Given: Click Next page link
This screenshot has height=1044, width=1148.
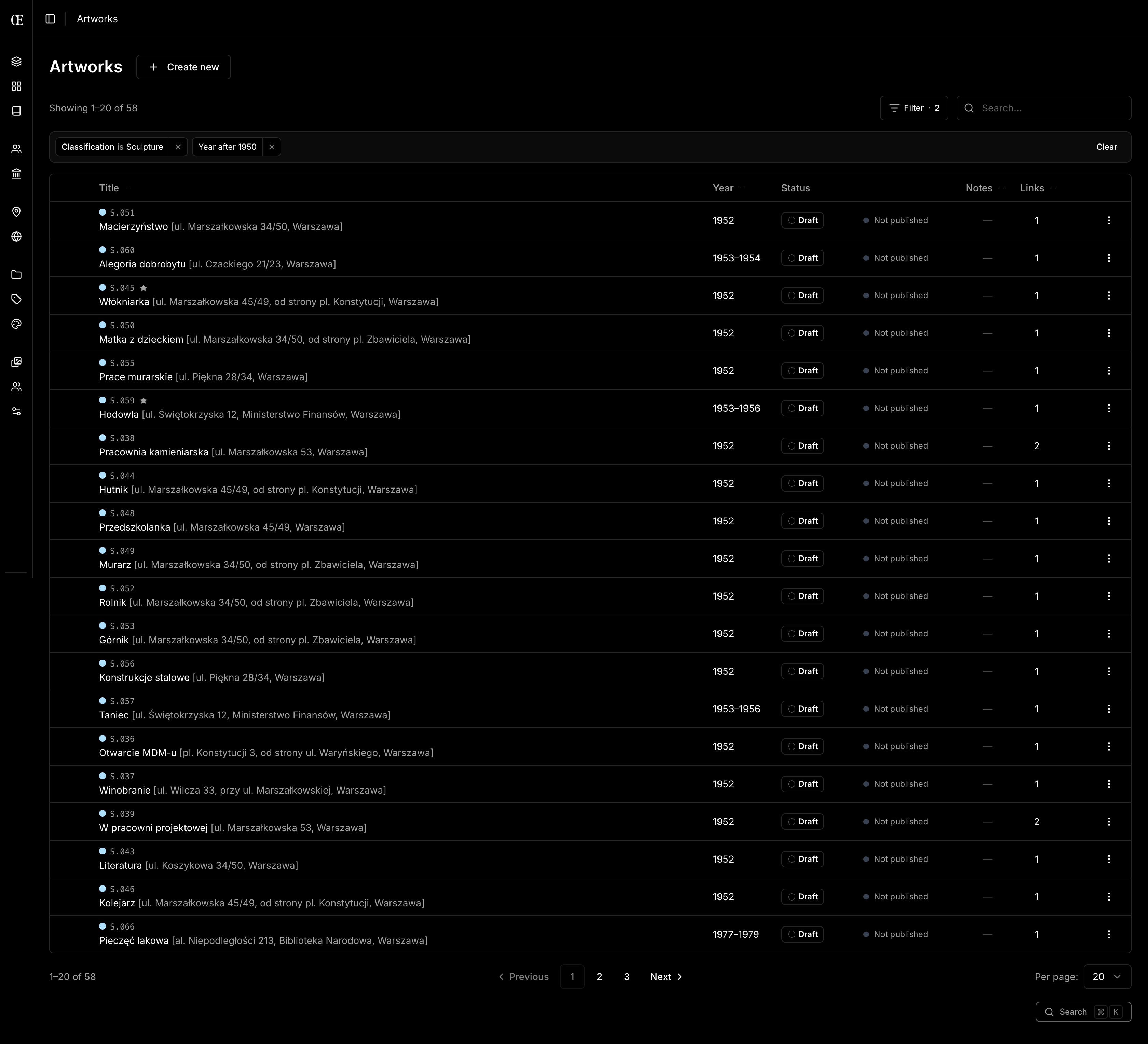Looking at the screenshot, I should coord(666,977).
